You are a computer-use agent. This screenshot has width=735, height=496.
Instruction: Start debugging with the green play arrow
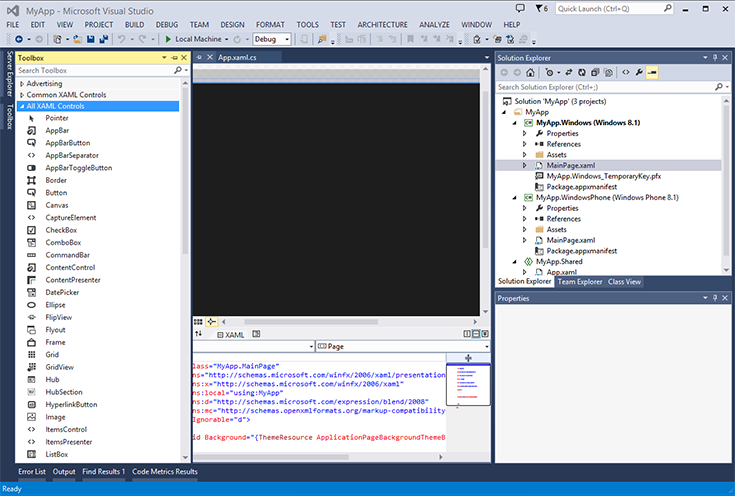168,39
